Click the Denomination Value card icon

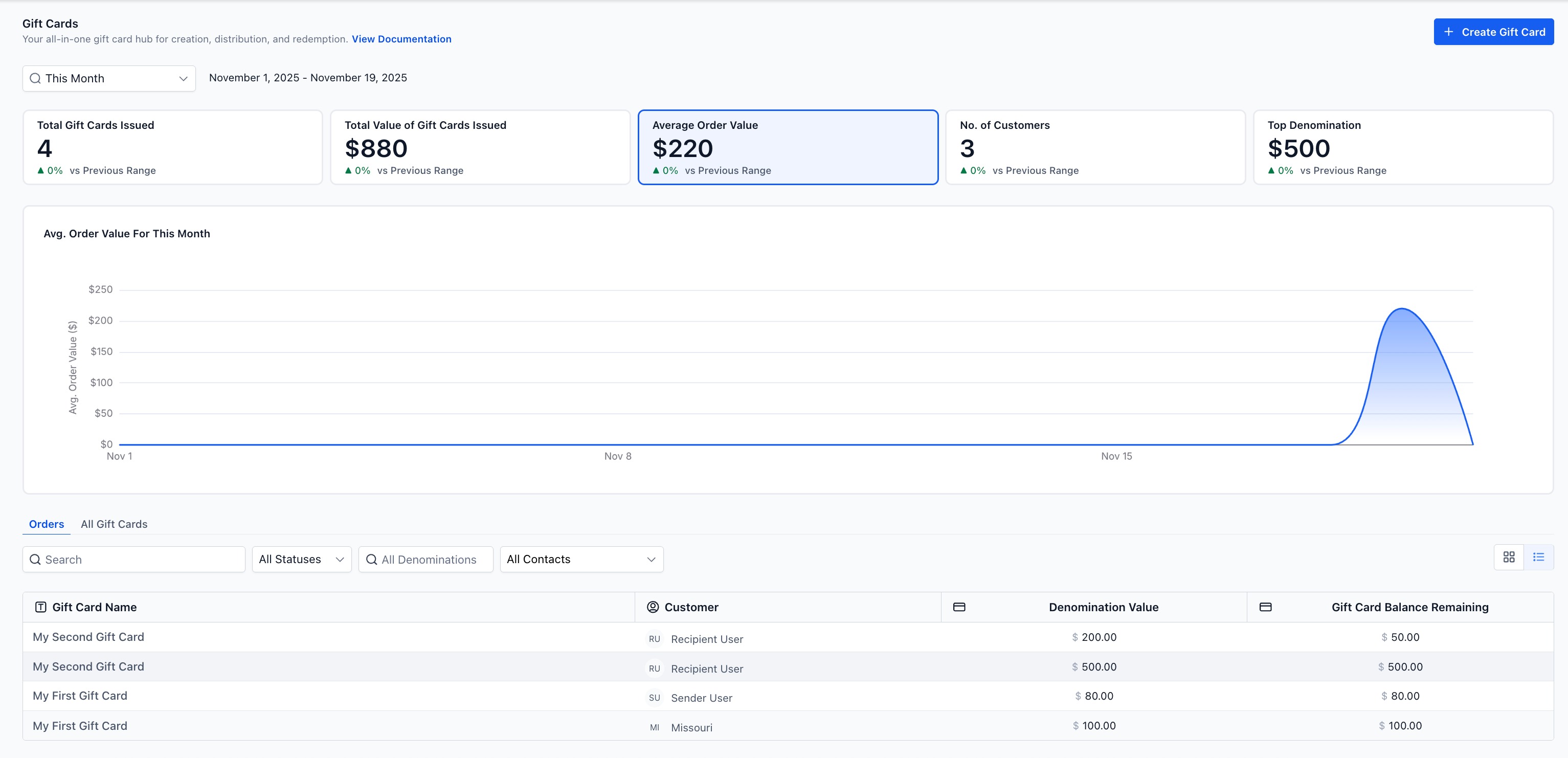pos(959,607)
